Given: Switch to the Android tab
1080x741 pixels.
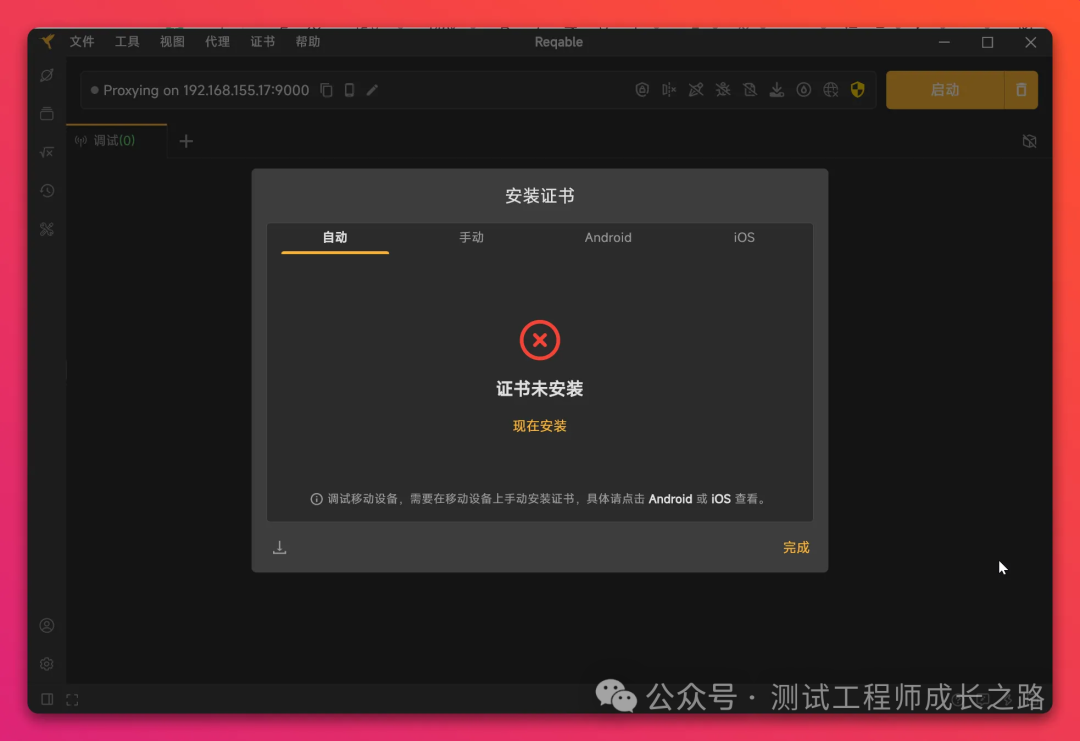Looking at the screenshot, I should [x=608, y=238].
